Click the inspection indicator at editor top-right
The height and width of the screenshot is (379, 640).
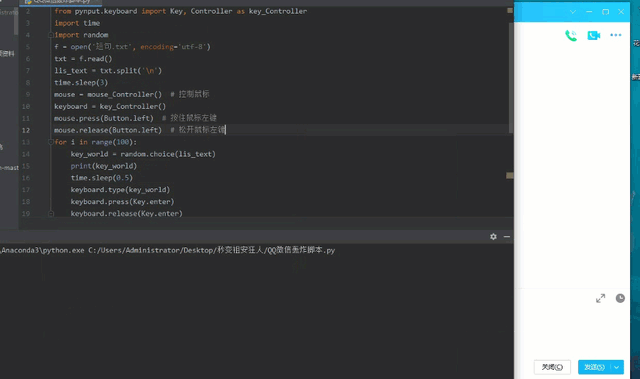tap(510, 10)
